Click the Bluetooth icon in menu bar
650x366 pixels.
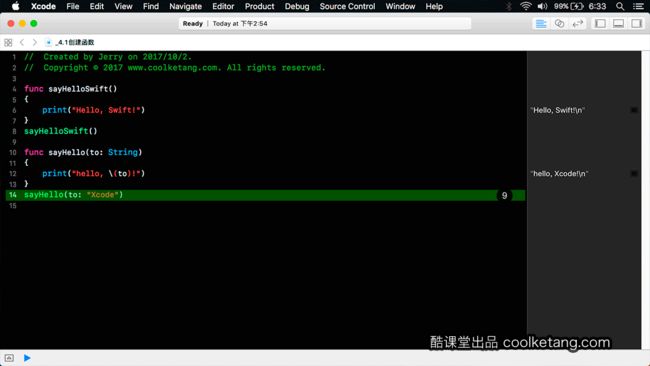click(x=509, y=6)
